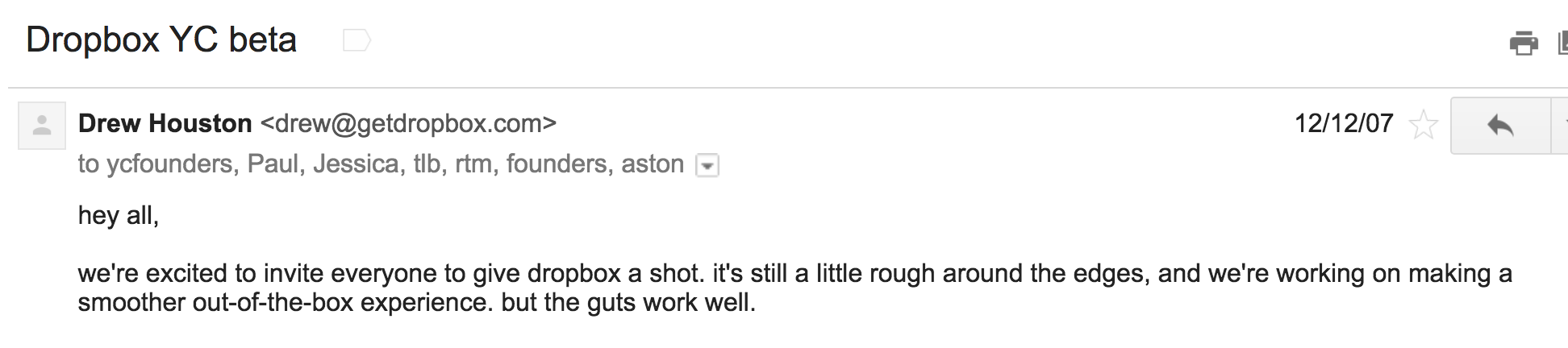Open email in new window icon
This screenshot has height=348, width=1568.
(1562, 43)
